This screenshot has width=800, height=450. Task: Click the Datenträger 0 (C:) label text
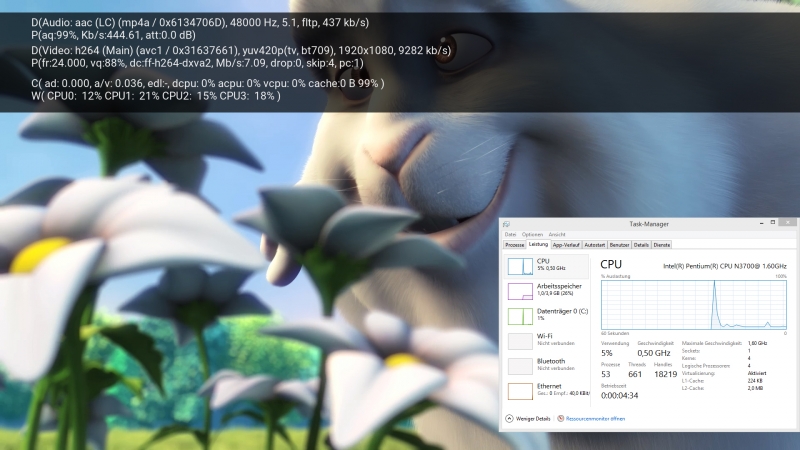tap(562, 311)
